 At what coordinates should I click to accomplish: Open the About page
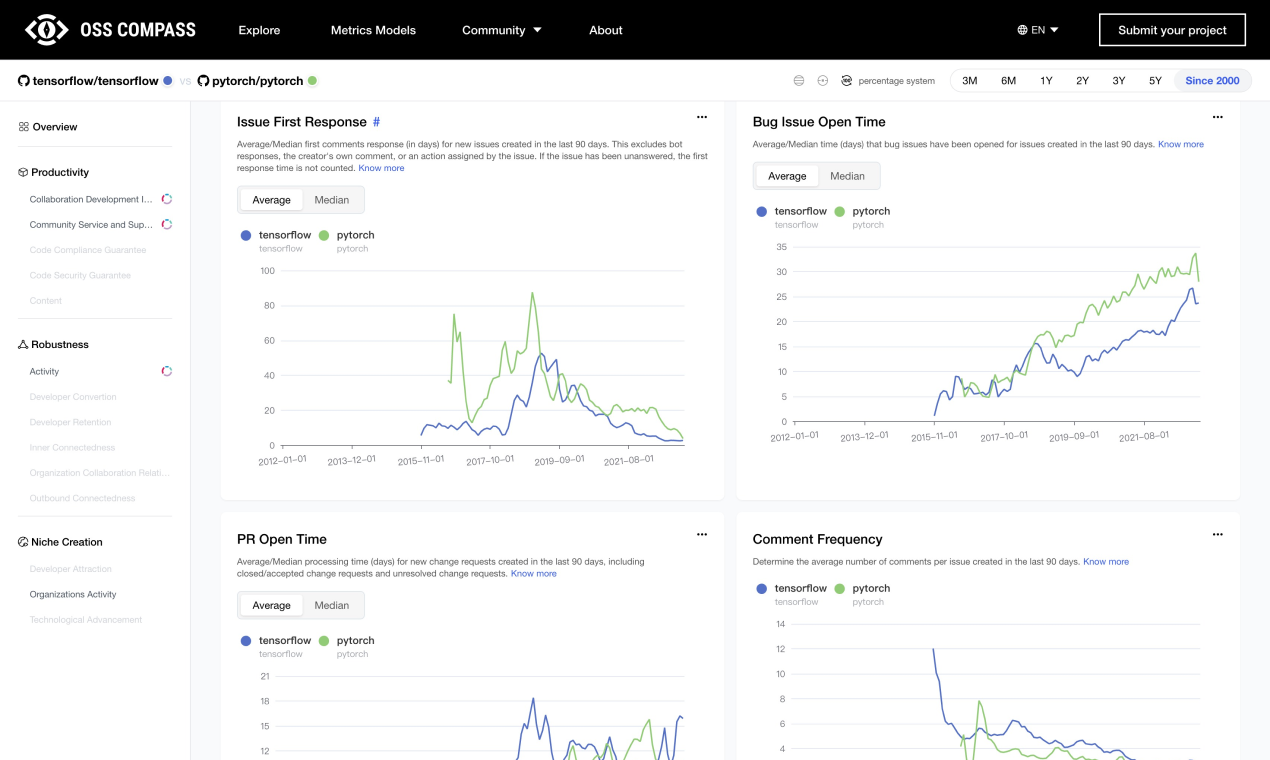point(606,30)
